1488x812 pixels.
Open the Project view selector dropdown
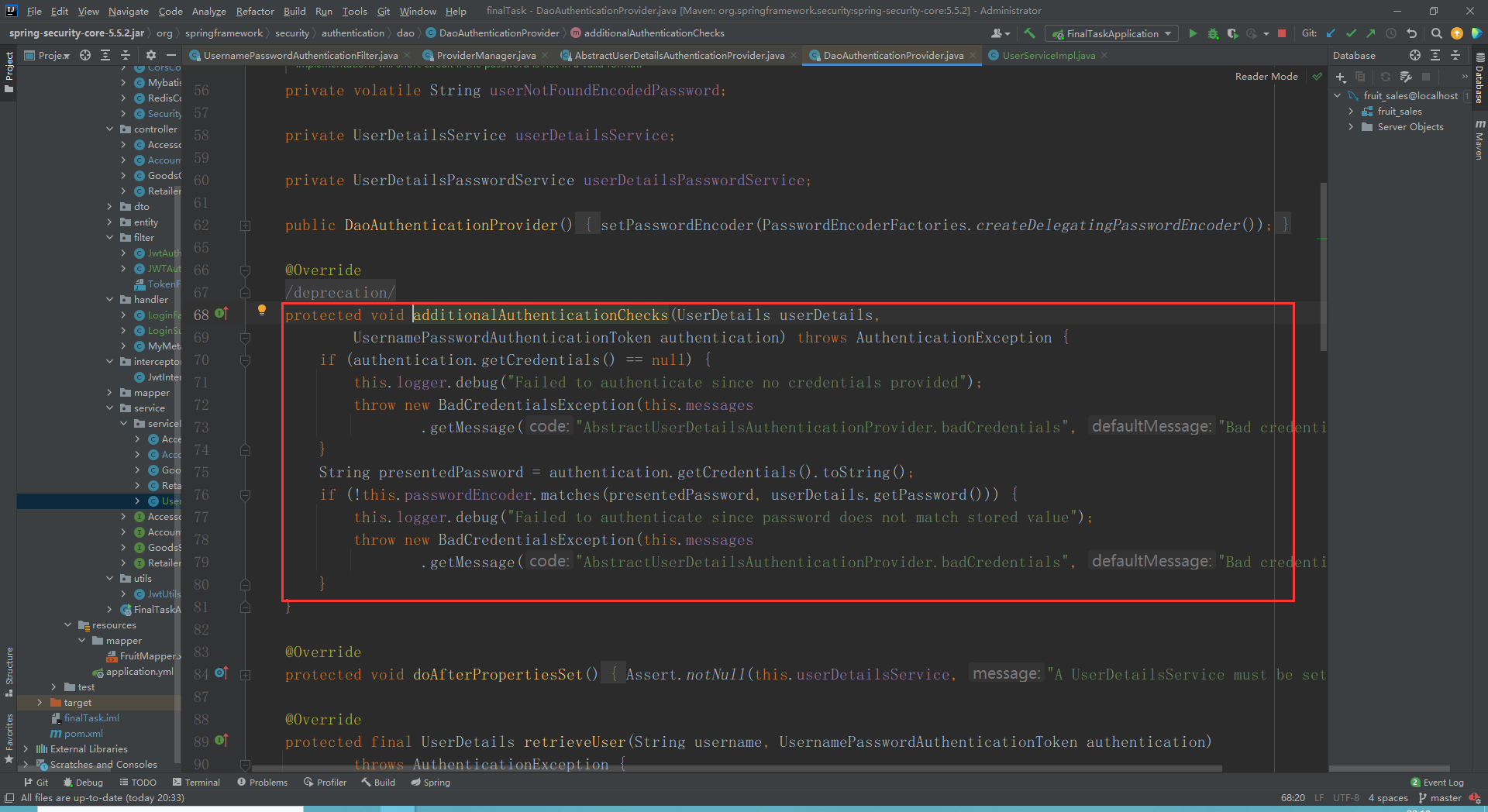point(47,55)
